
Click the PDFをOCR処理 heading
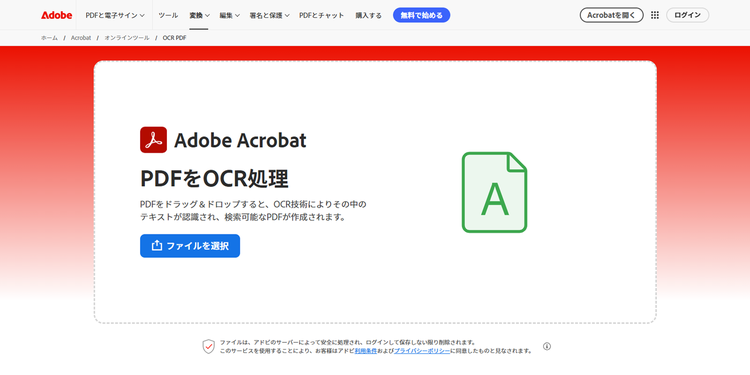214,179
